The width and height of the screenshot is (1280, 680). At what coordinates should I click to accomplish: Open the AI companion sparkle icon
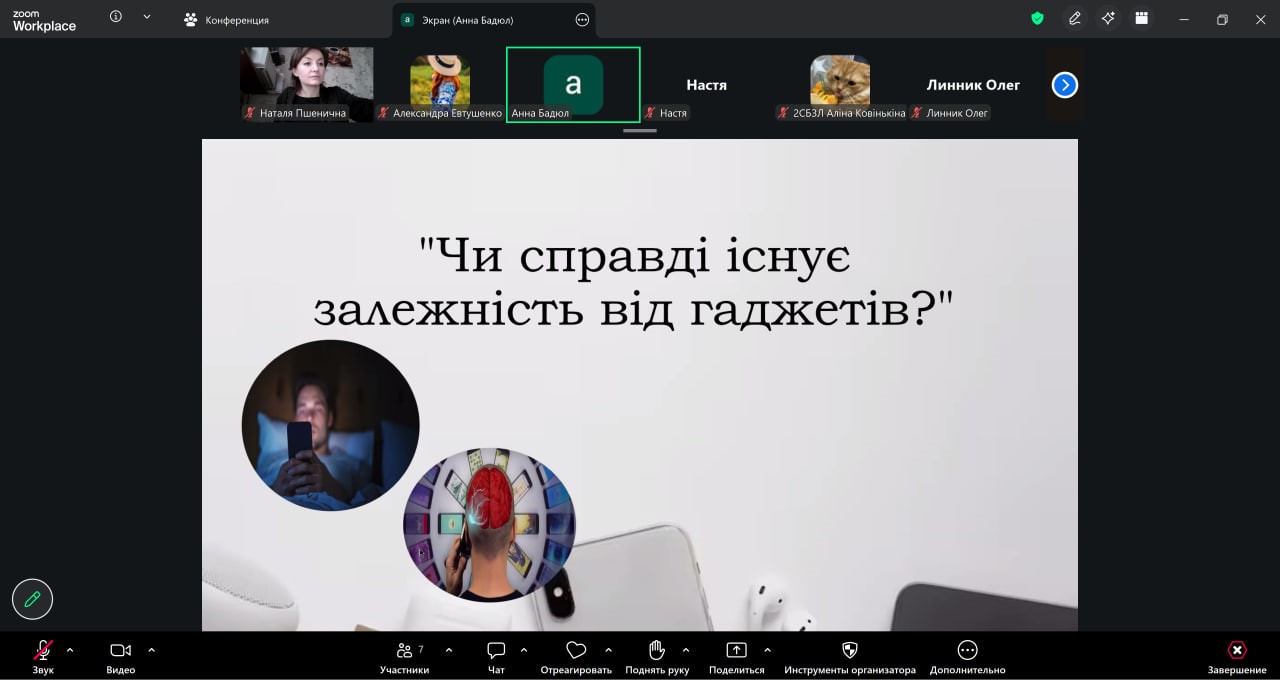click(1107, 18)
